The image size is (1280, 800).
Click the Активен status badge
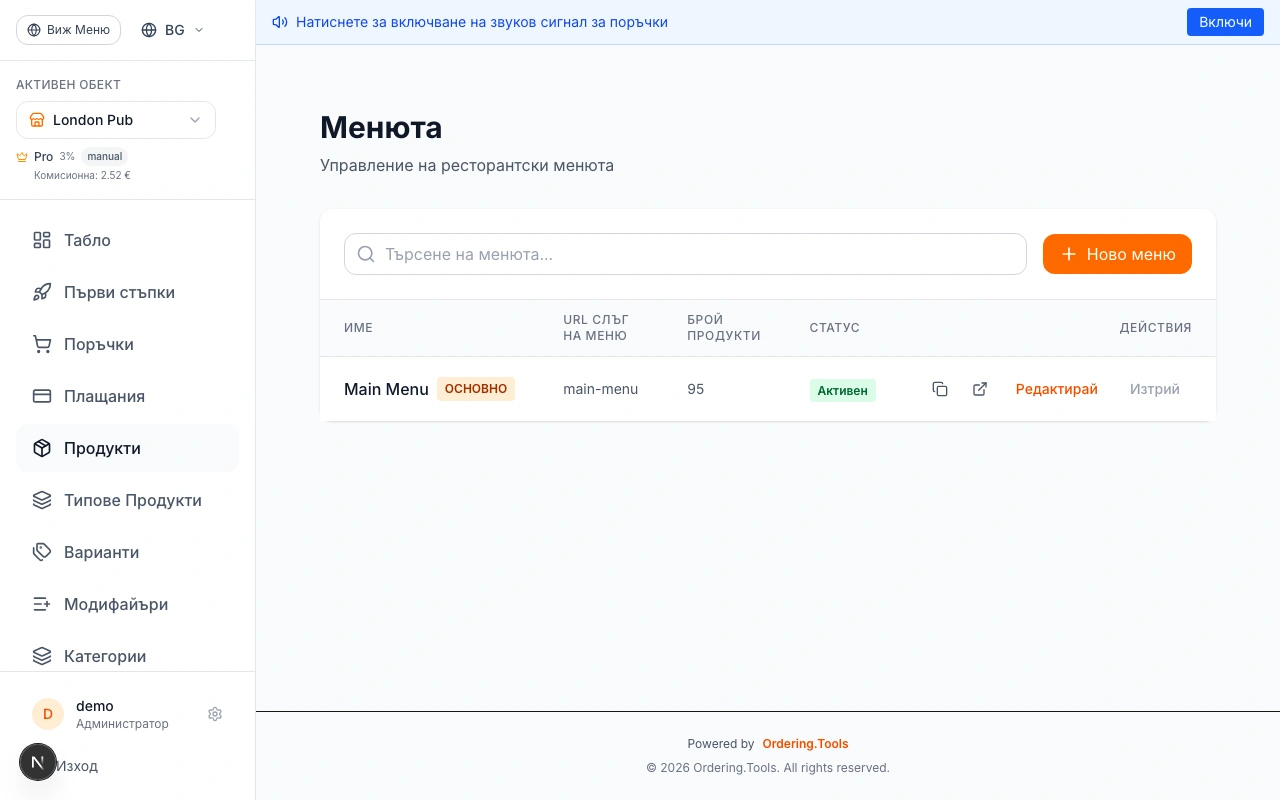(x=842, y=390)
